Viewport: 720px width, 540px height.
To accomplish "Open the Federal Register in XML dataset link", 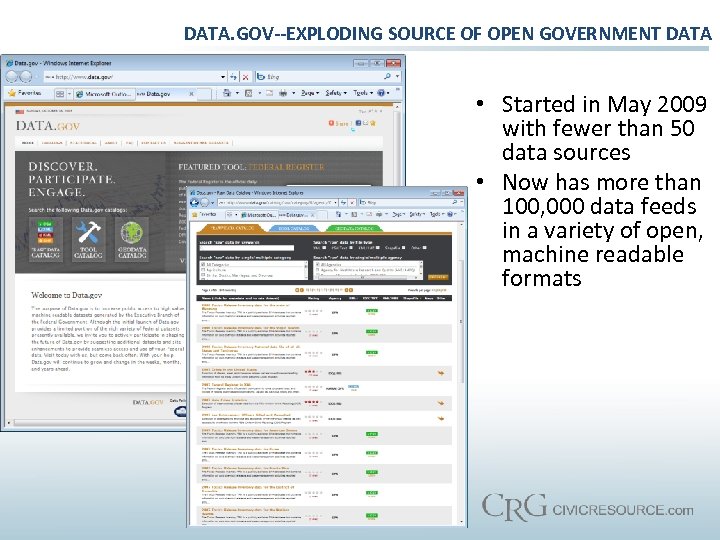I will (x=226, y=384).
